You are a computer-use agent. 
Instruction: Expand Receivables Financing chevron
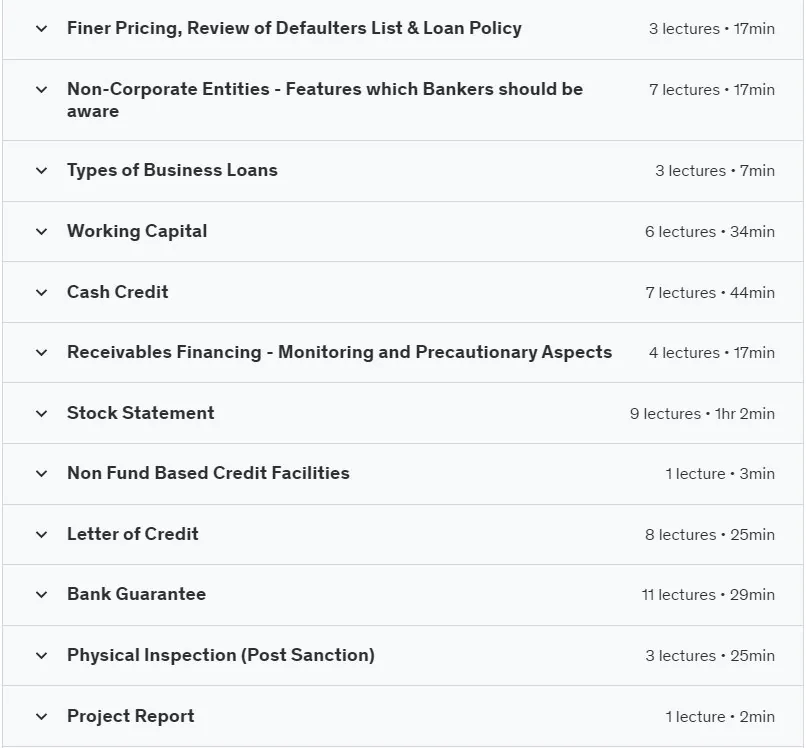(42, 353)
